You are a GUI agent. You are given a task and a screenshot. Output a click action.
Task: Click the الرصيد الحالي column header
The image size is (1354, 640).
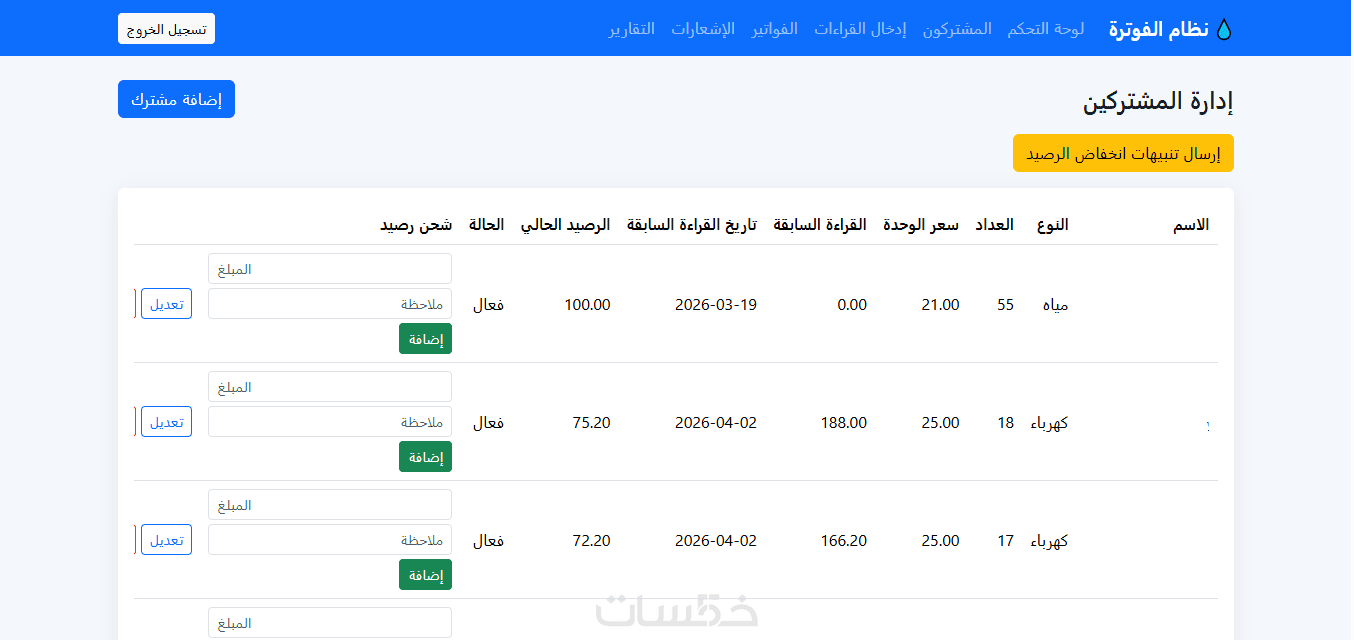565,225
